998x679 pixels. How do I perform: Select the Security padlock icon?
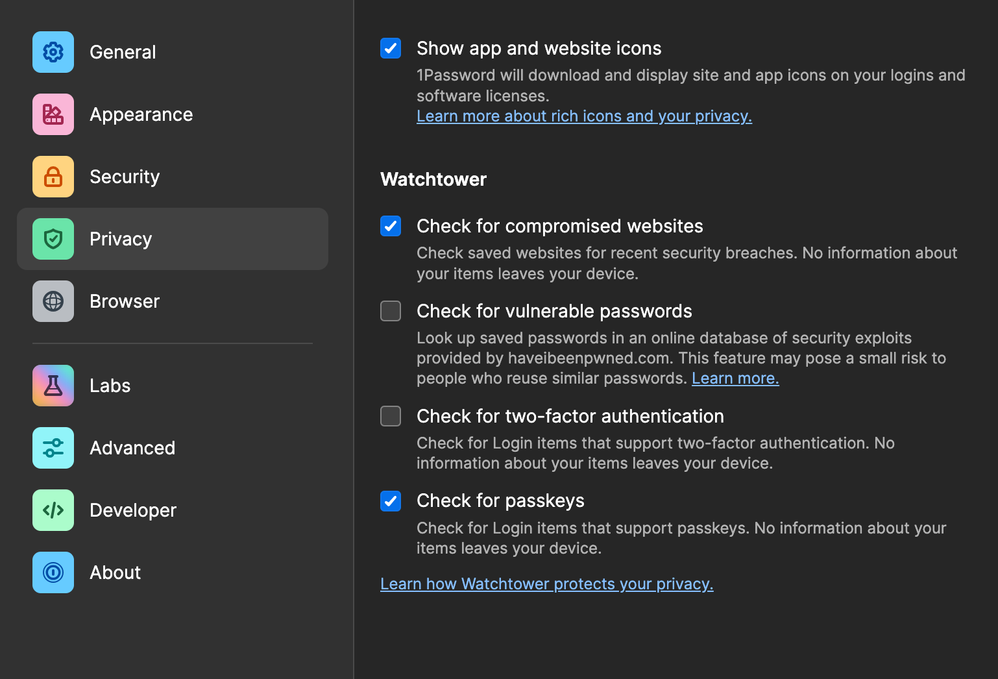pyautogui.click(x=53, y=177)
